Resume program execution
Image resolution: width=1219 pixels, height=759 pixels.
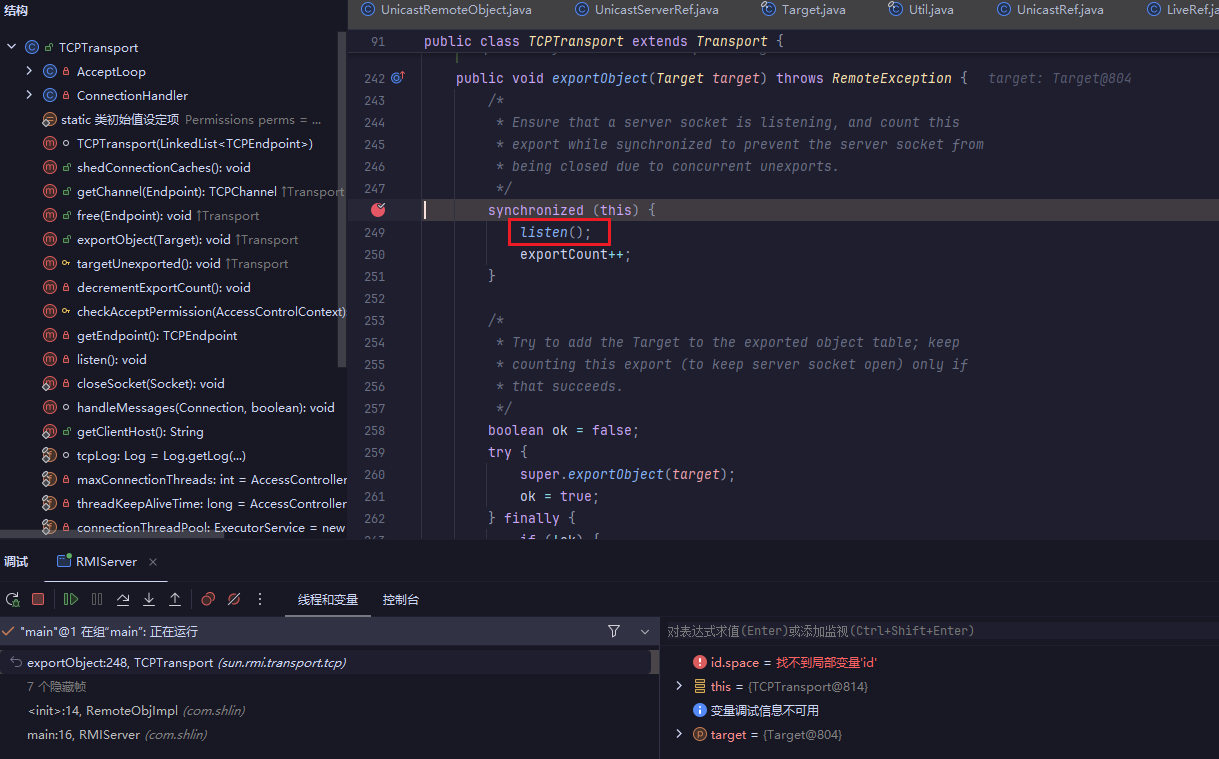(70, 599)
